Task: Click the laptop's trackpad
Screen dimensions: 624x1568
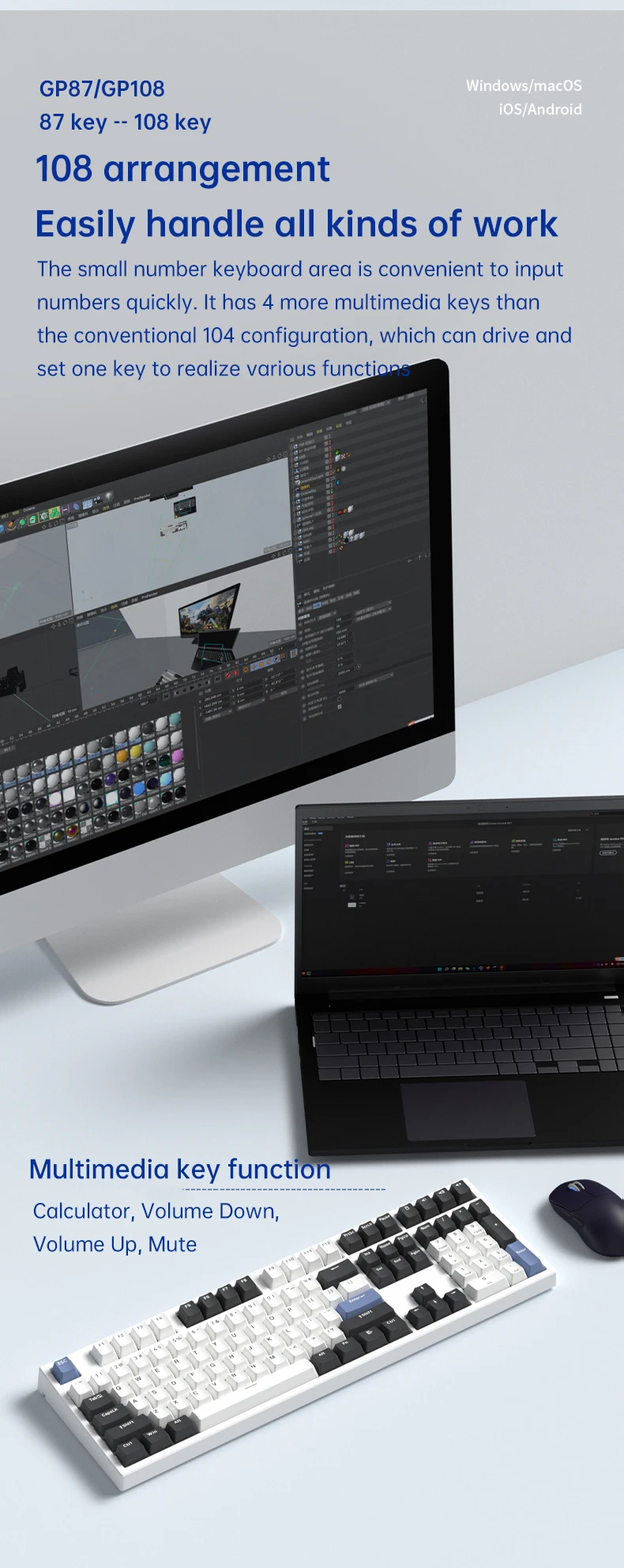Action: click(x=468, y=1110)
